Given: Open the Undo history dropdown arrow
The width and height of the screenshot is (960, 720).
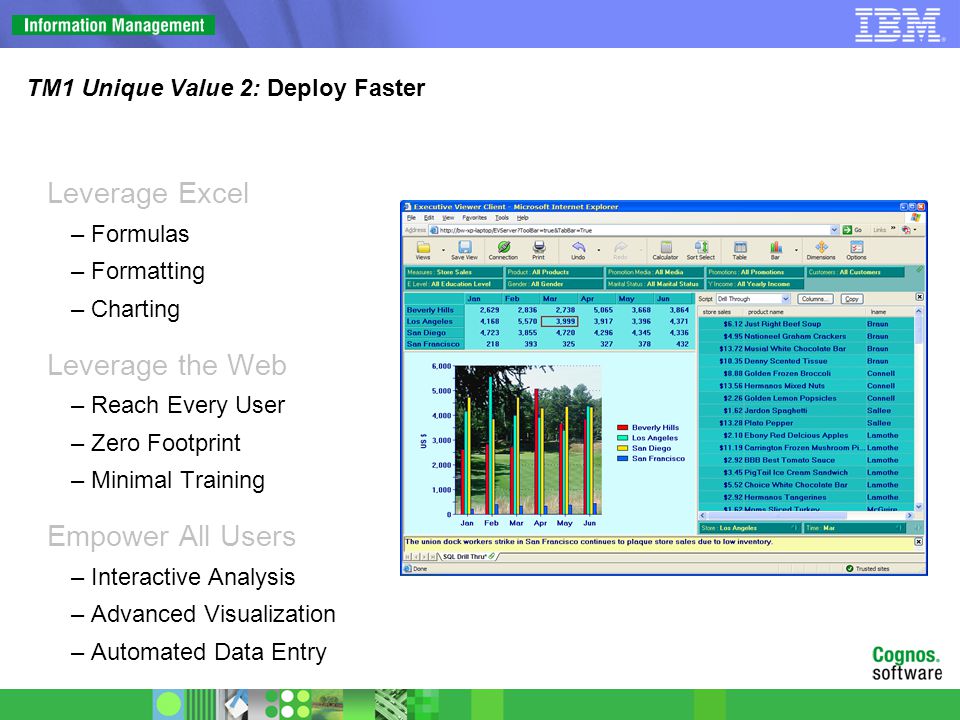Looking at the screenshot, I should [598, 250].
